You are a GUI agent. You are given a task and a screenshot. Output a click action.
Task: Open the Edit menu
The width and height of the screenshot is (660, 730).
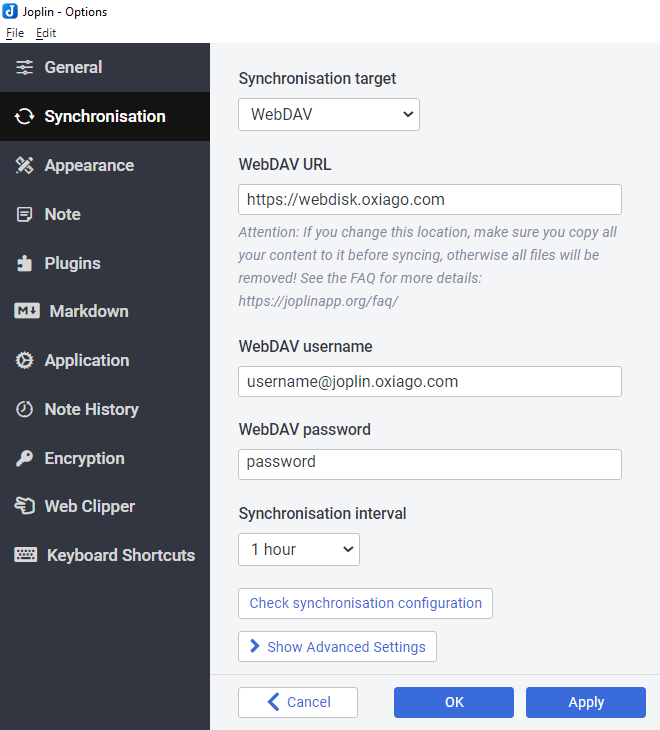[46, 33]
